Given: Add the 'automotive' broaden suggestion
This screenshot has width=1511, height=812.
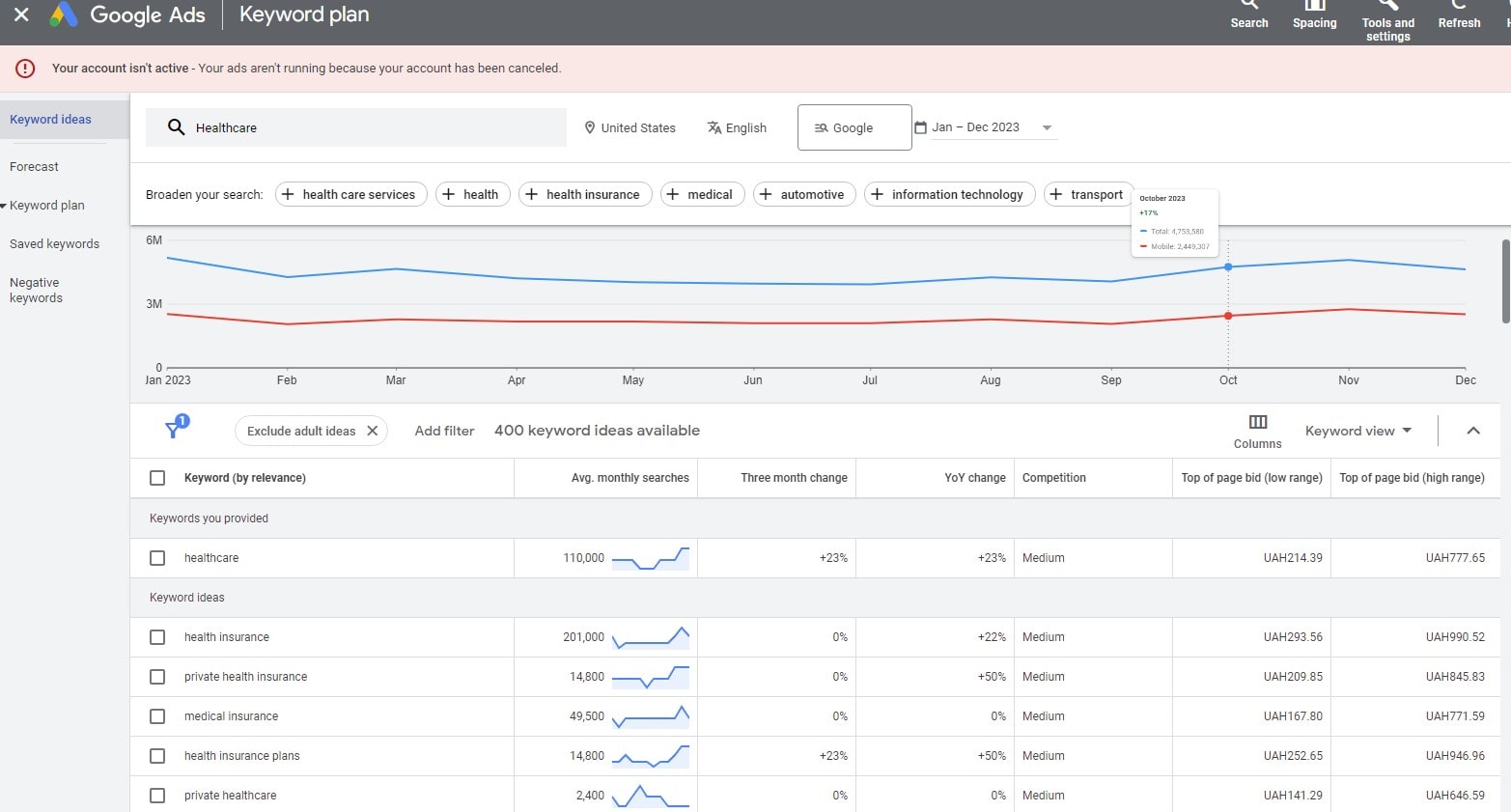Looking at the screenshot, I should 804,194.
